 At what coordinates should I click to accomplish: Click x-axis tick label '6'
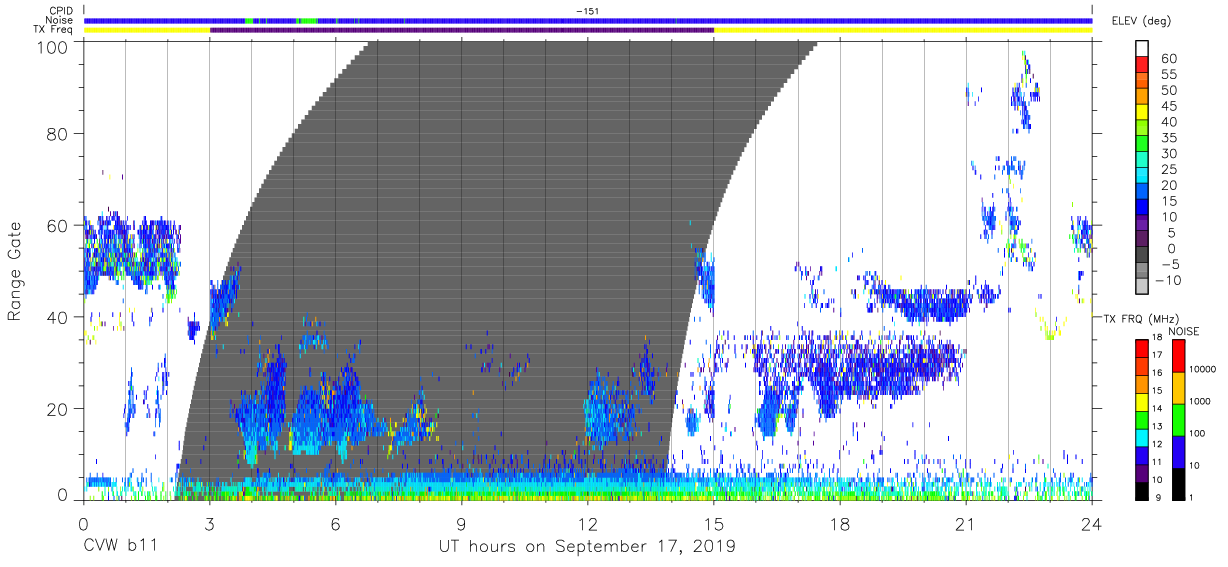[x=335, y=524]
